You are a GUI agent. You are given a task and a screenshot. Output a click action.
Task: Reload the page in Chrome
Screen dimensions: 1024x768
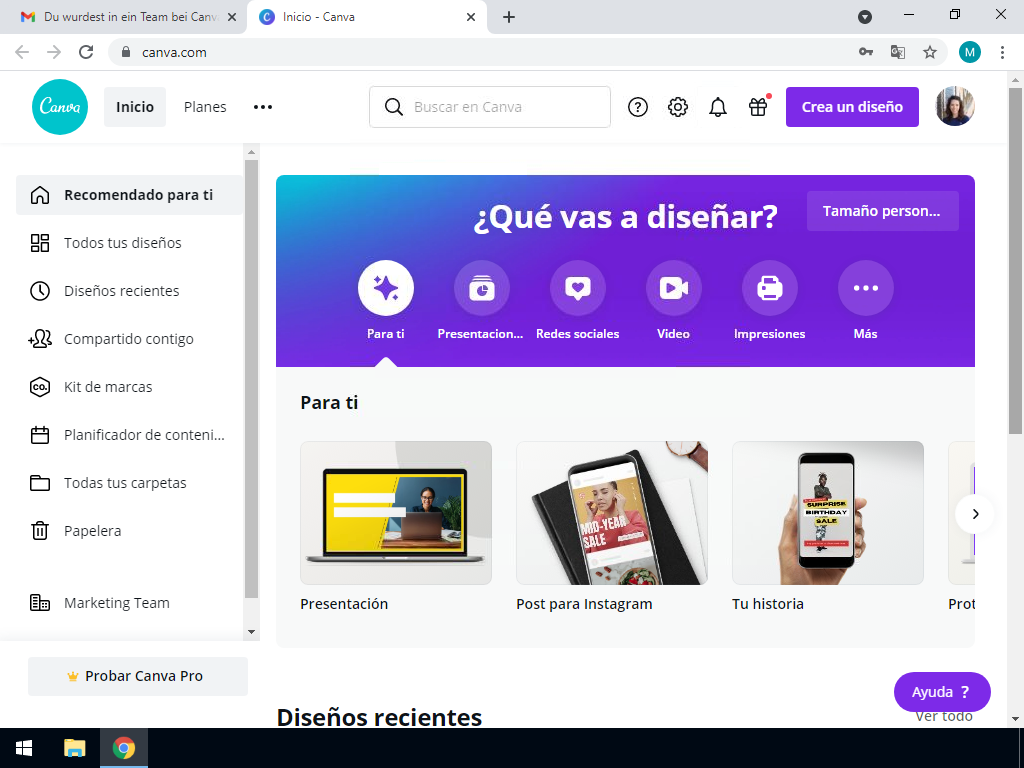tap(86, 52)
